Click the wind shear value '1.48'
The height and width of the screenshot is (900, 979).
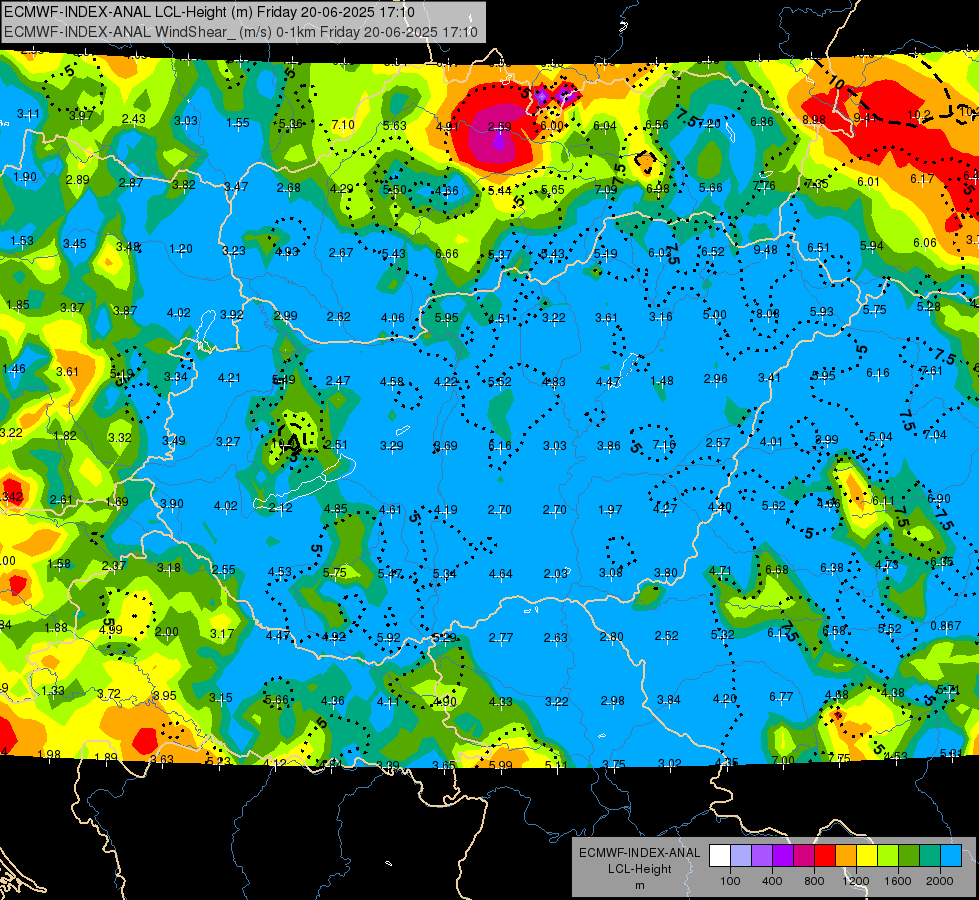pos(662,380)
